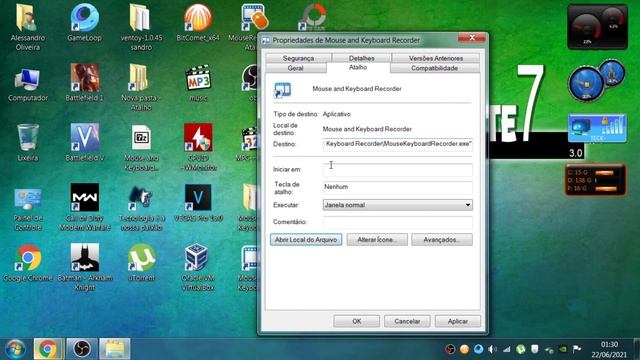Click the Cancelar button
The image size is (640, 360).
click(x=407, y=321)
